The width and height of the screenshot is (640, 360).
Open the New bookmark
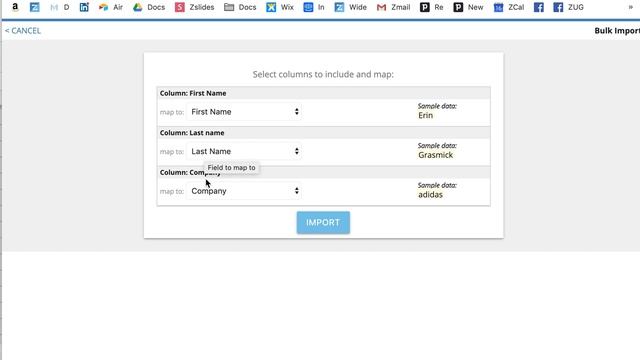[469, 7]
